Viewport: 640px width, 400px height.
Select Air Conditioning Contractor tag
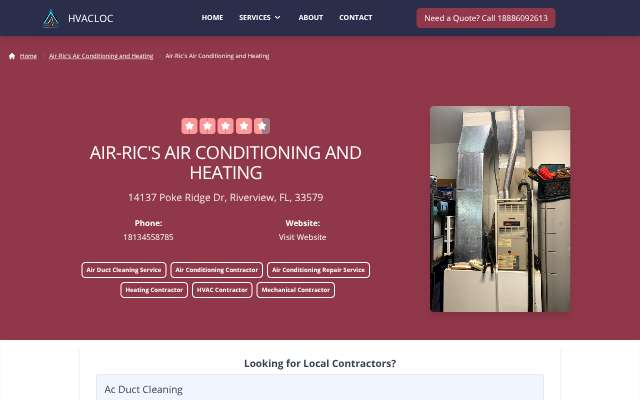(216, 270)
